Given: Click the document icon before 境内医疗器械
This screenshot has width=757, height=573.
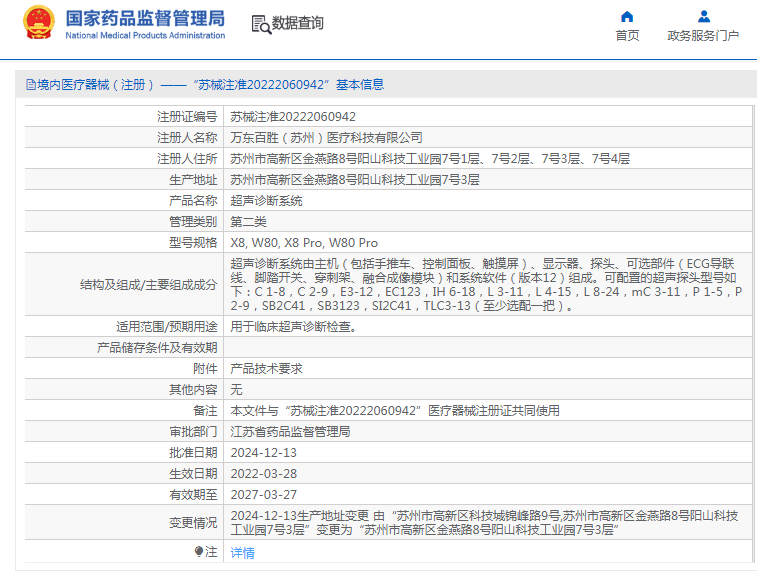Looking at the screenshot, I should click(31, 85).
